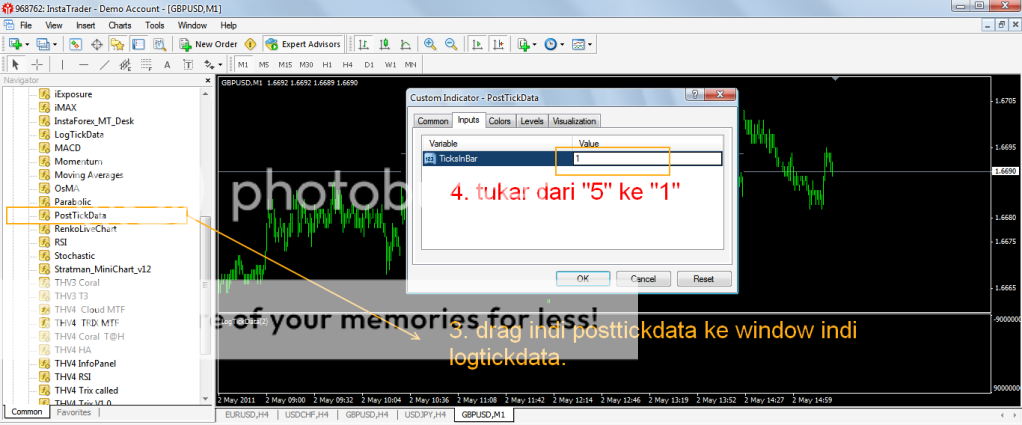Open the Charts menu
1022x425 pixels.
pos(118,24)
